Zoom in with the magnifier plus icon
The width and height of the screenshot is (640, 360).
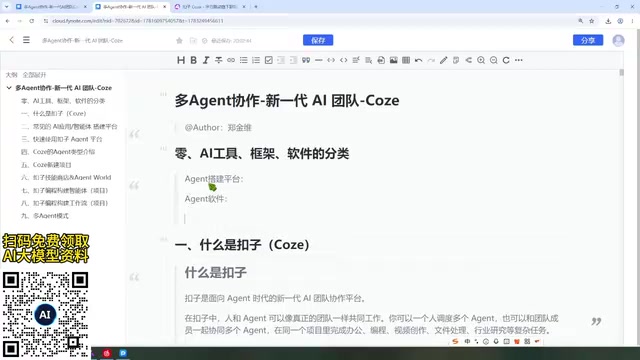pos(481,60)
